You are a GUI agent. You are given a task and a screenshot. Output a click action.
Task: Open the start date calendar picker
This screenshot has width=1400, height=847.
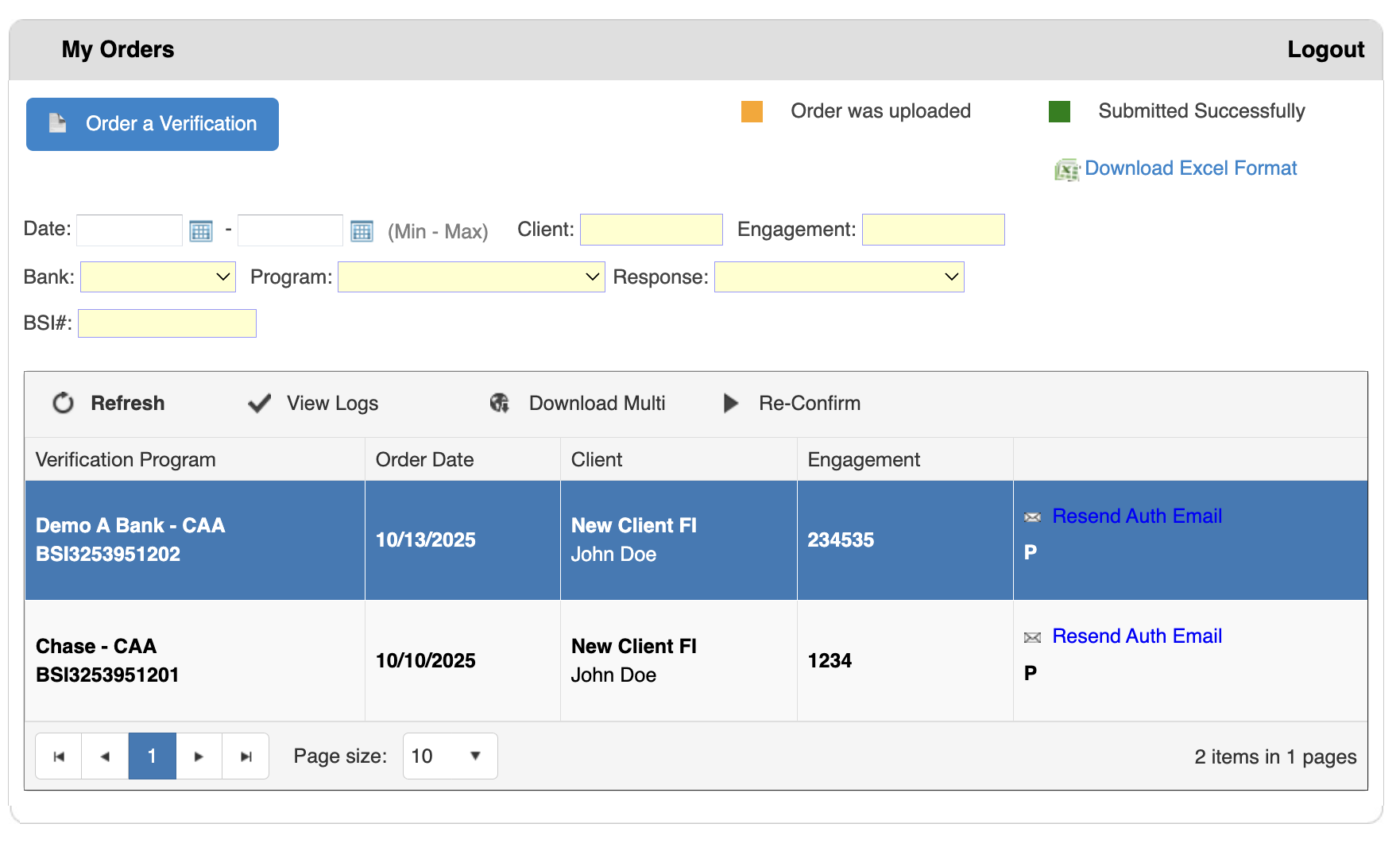click(x=201, y=231)
